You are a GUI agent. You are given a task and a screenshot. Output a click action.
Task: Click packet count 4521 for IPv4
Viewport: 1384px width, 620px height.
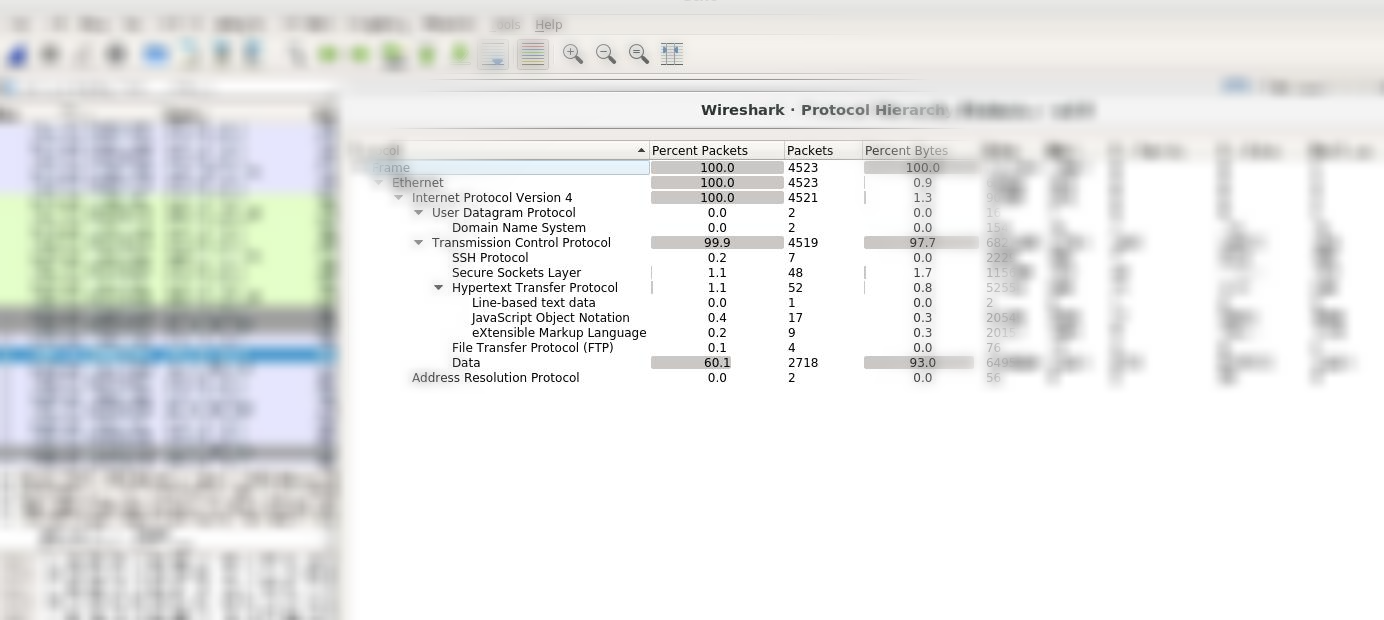(x=803, y=198)
